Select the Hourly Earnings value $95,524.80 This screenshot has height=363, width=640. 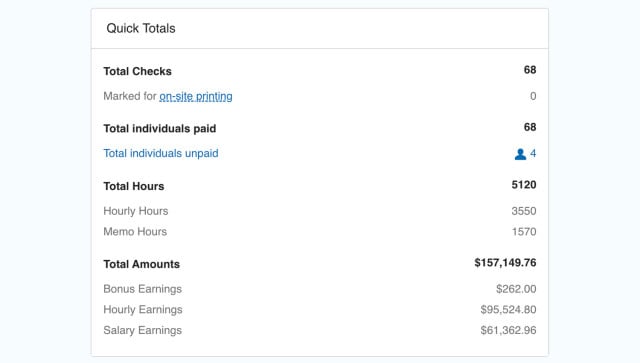(508, 310)
